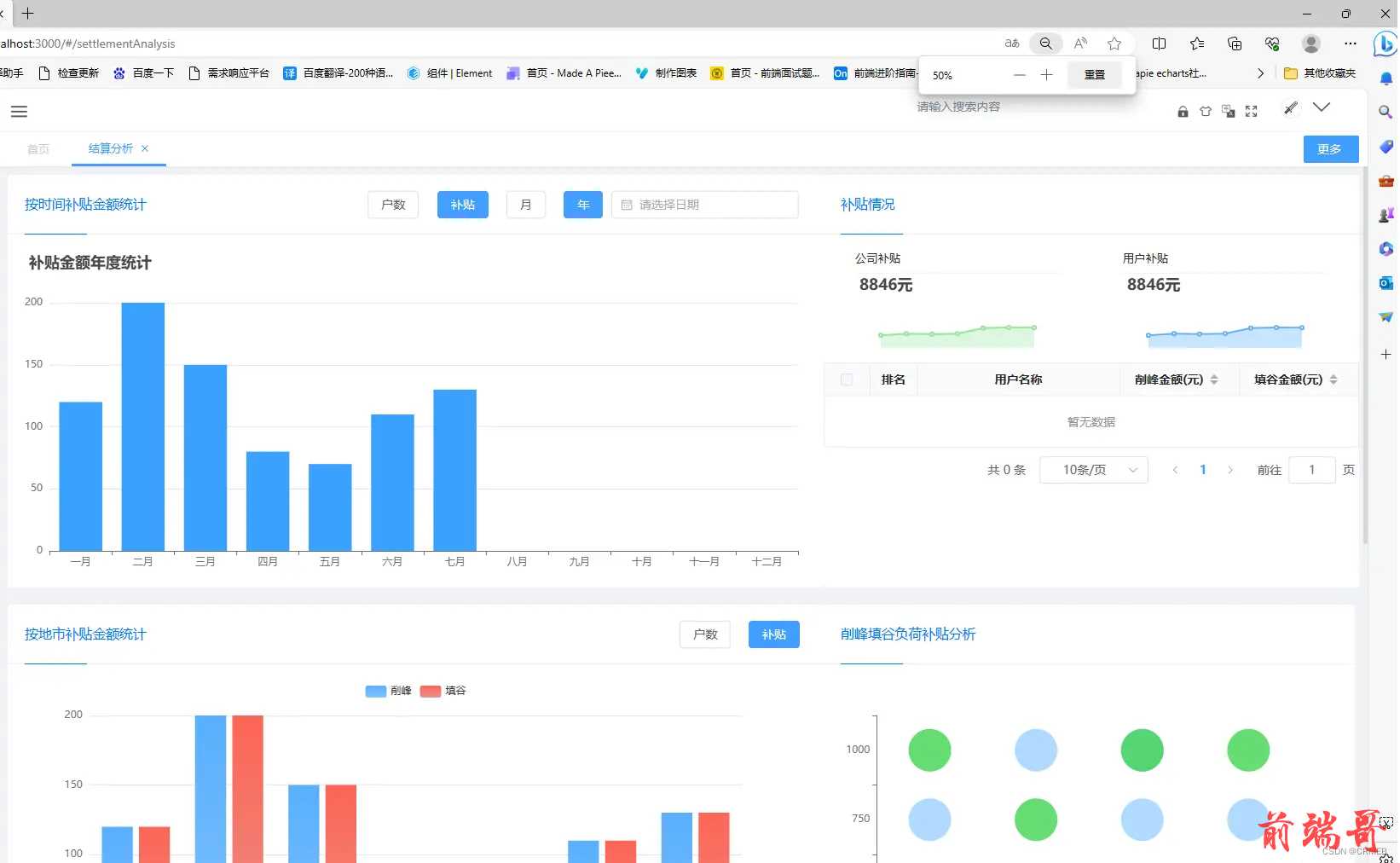Screen dimensions: 1400x863
Task: Open 其他收藏夹 folder
Action: coord(1320,73)
